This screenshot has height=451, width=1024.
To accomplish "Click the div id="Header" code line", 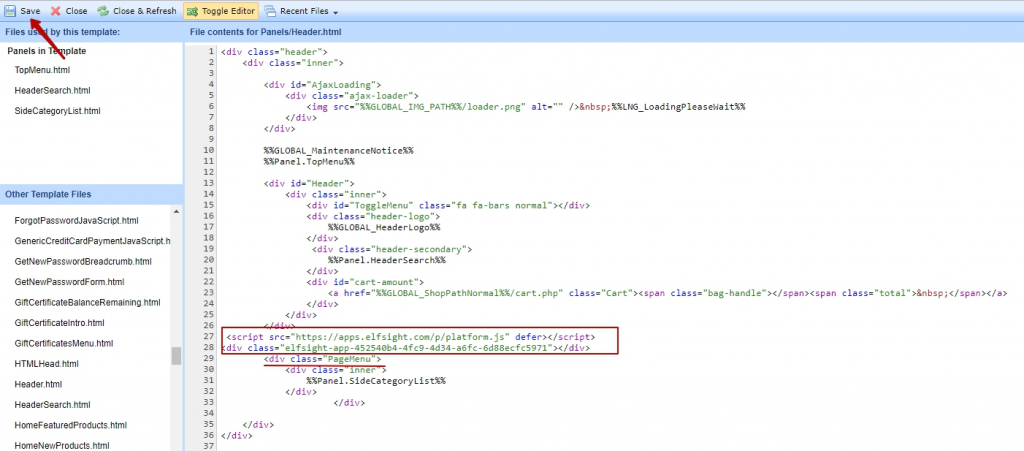I will click(309, 183).
